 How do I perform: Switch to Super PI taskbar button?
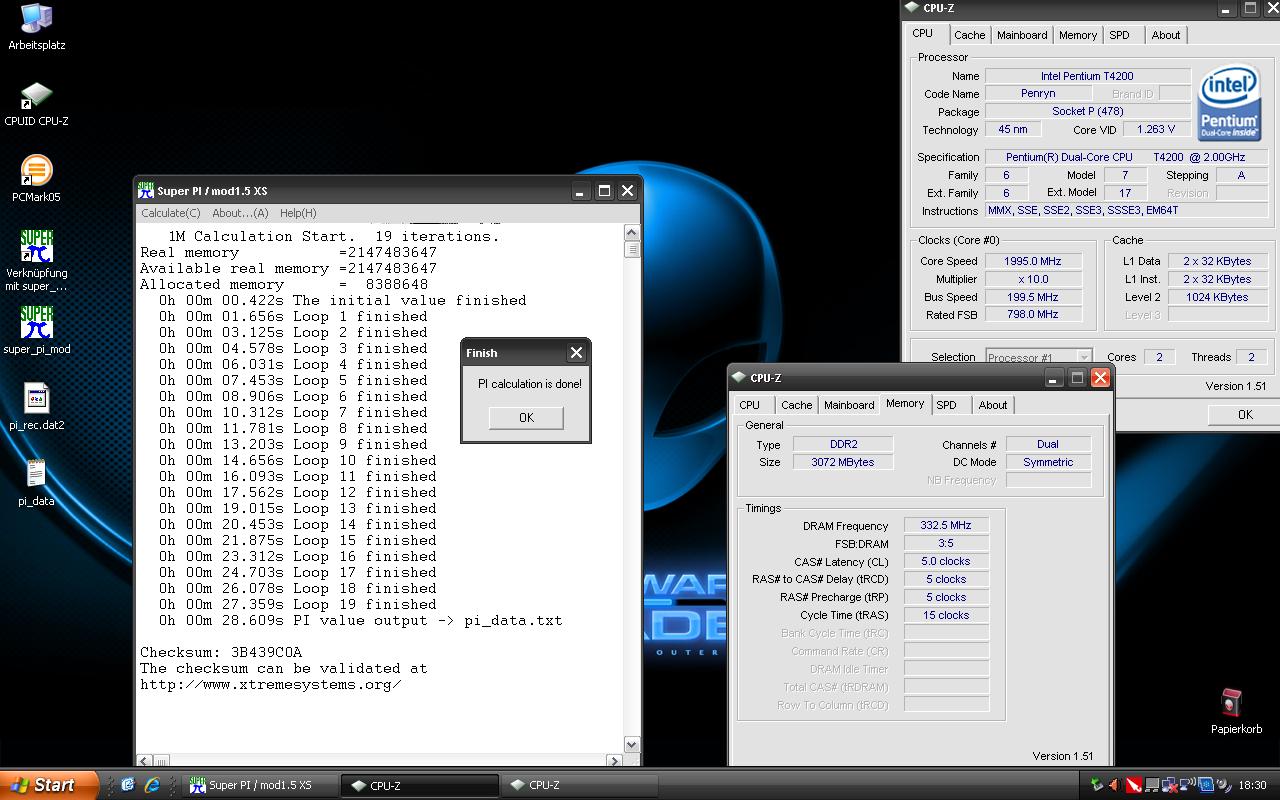(260, 785)
